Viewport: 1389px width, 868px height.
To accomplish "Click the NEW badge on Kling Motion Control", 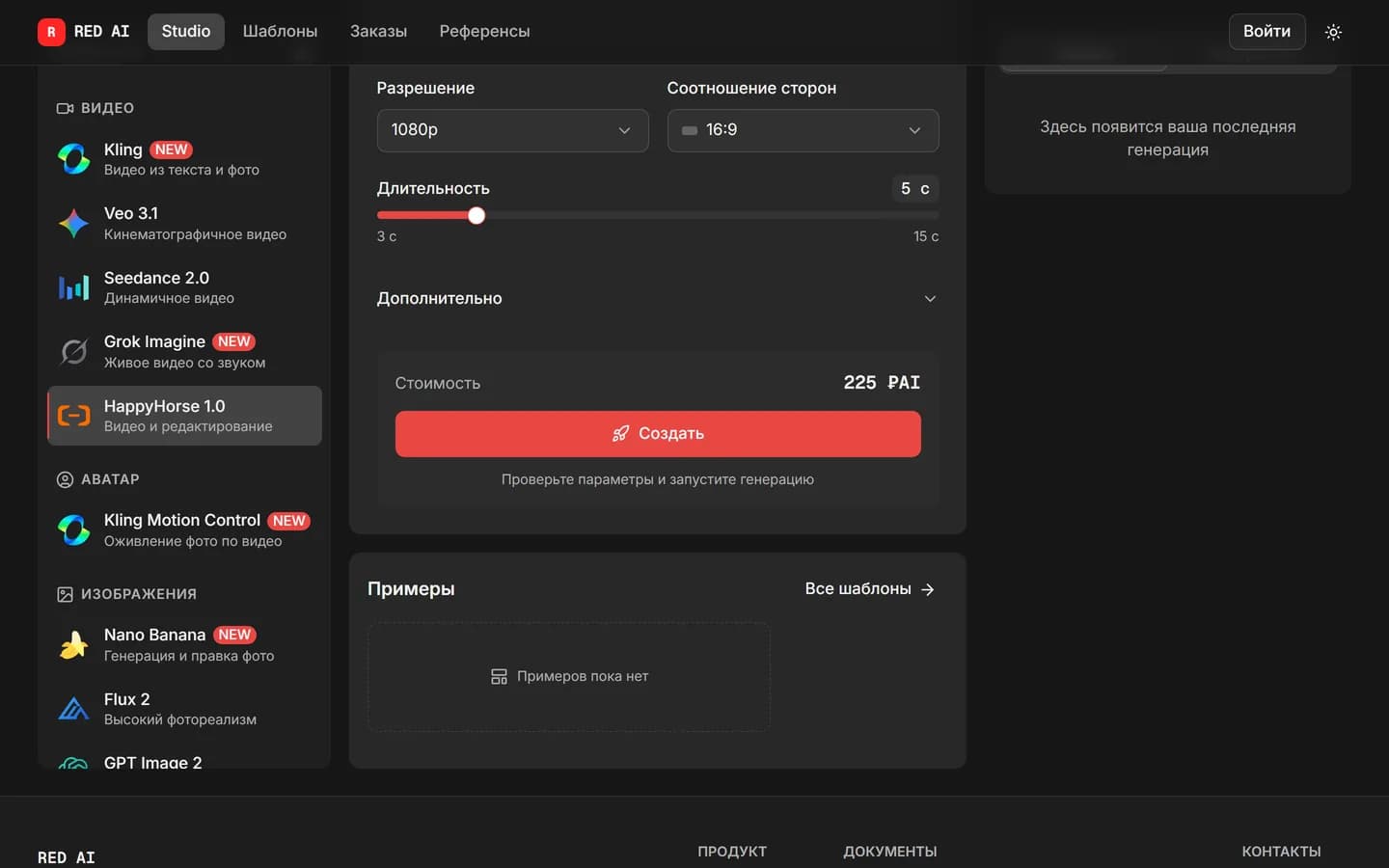I will (x=288, y=521).
